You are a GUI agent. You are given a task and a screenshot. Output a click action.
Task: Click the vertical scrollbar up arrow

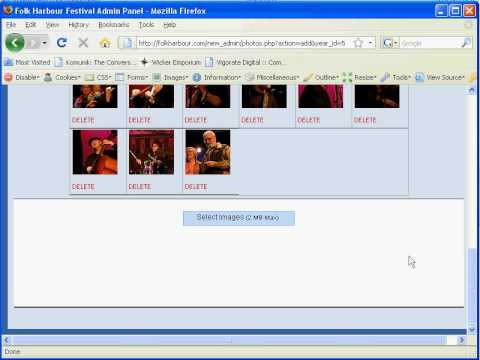(472, 90)
